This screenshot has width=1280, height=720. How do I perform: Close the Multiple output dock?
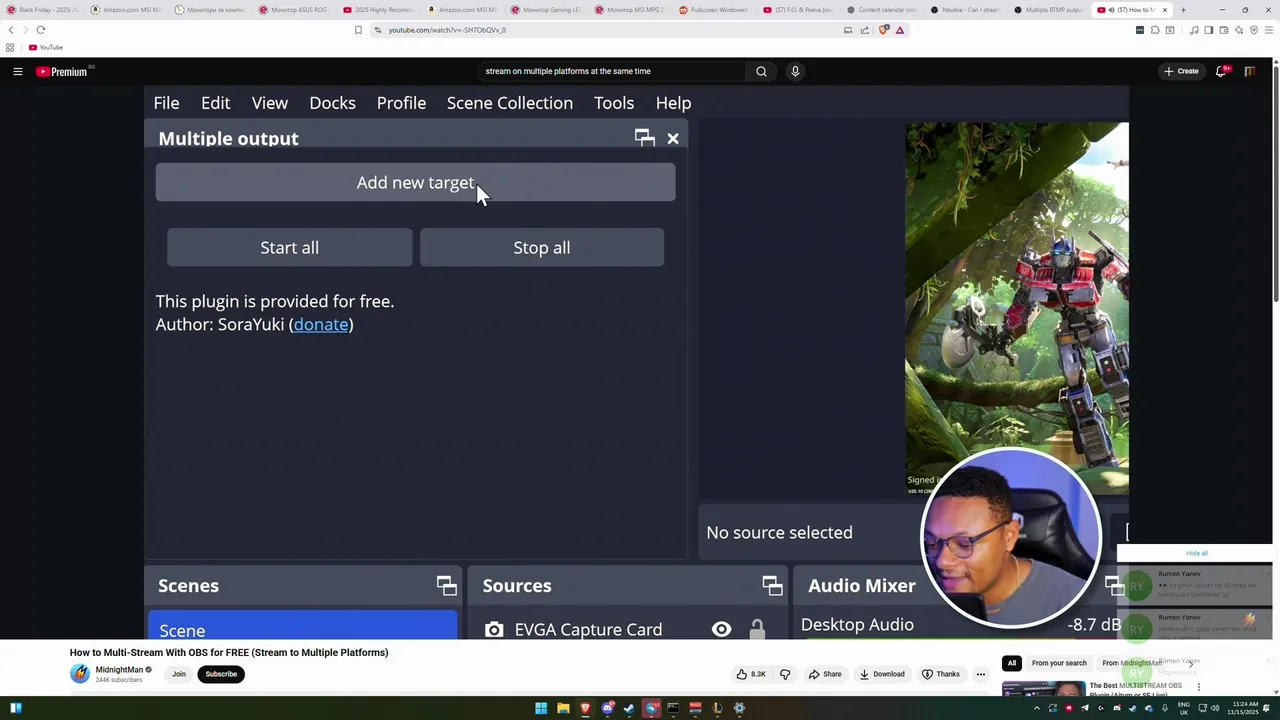click(673, 139)
